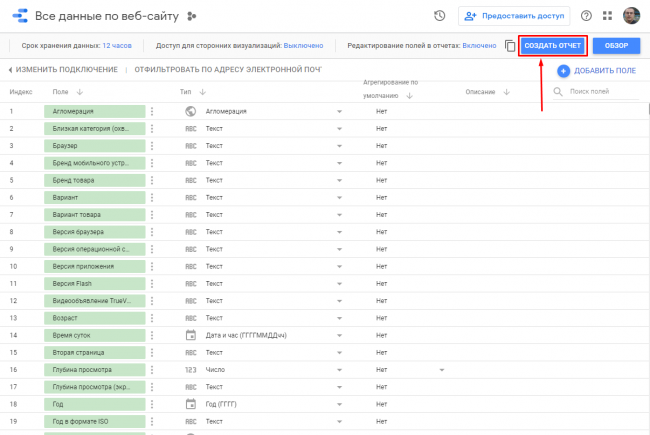Toggle the 'Включено' field editing in reports setting
Image resolution: width=650 pixels, height=435 pixels.
(480, 46)
